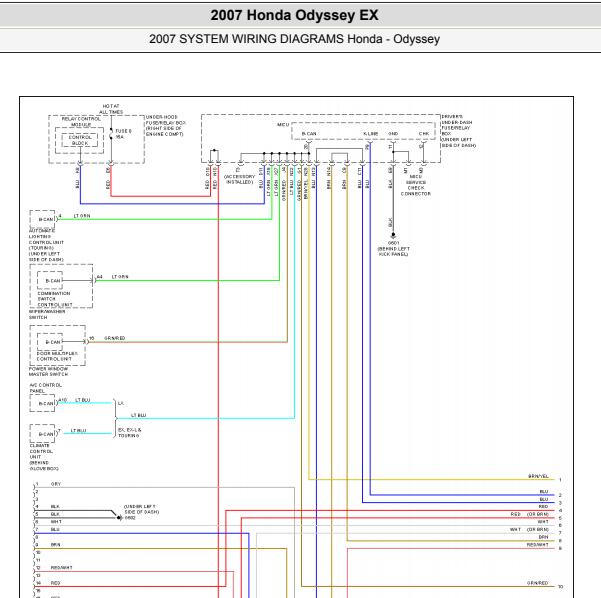Screen dimensions: 601x598
Task: Select the 'LX' trim label
Action: pyautogui.click(x=121, y=403)
